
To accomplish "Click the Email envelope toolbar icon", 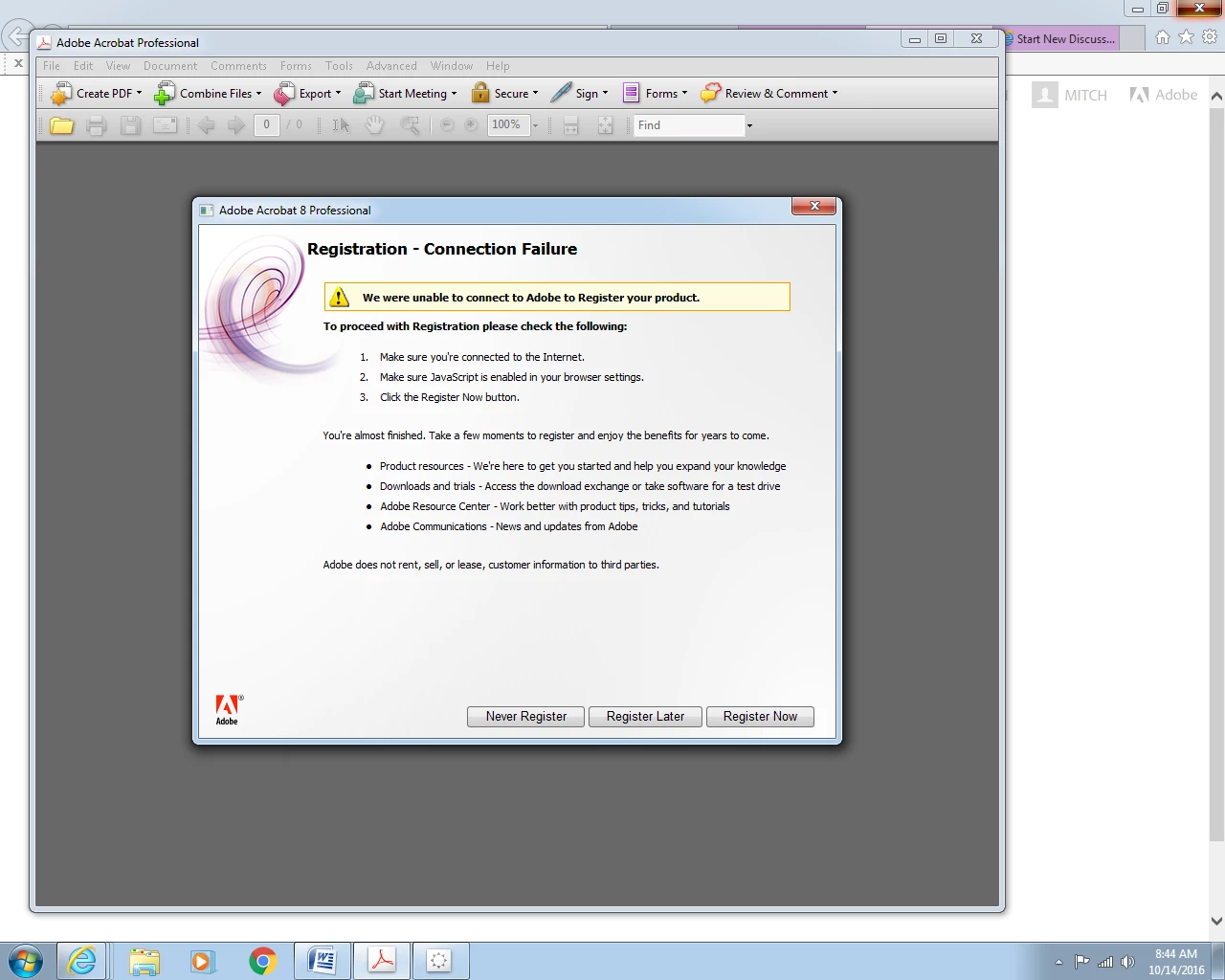I will click(166, 125).
